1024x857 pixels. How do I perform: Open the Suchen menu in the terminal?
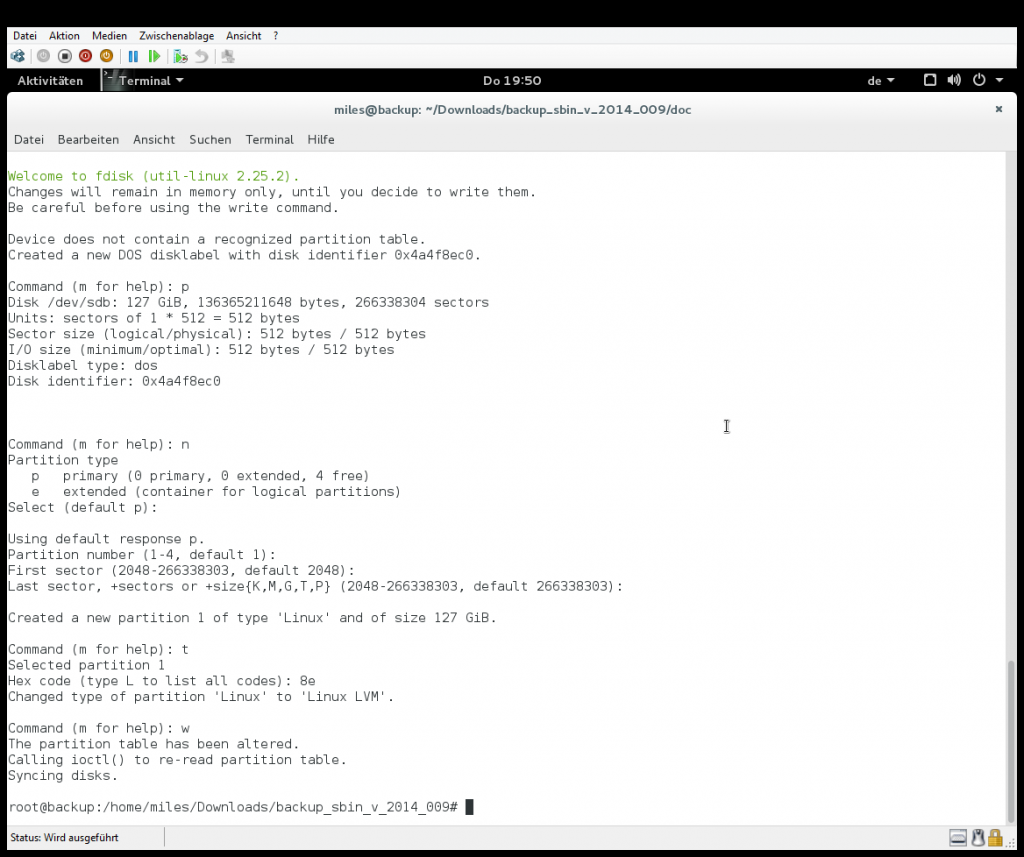pyautogui.click(x=210, y=139)
